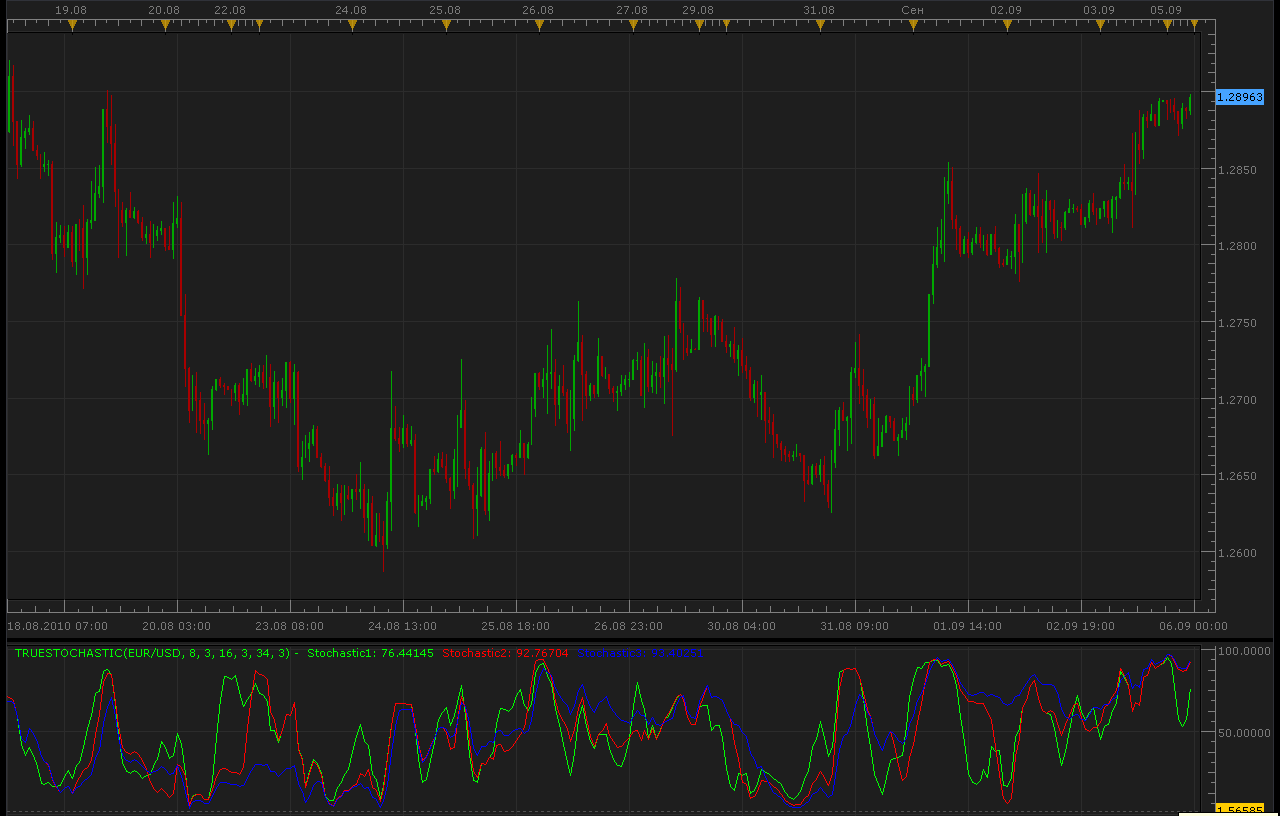
Task: Click the blue current price label 1.28963
Action: 1240,97
